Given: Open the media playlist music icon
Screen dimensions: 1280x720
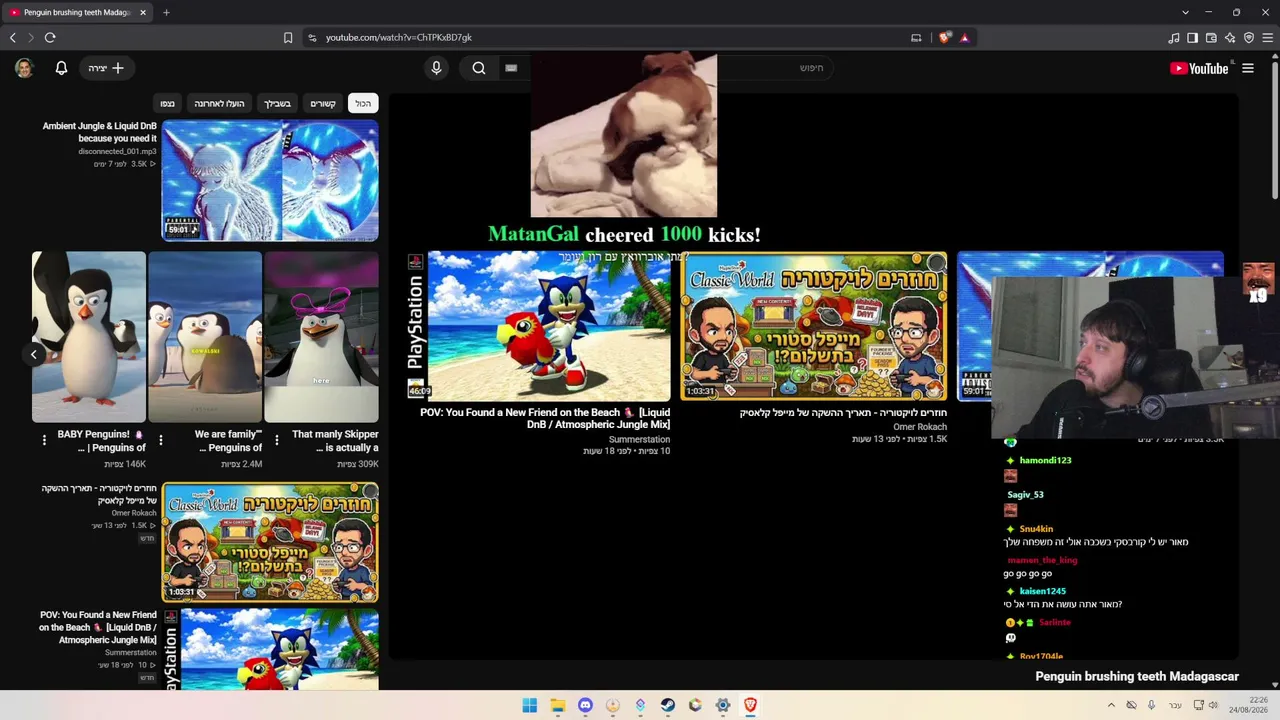Looking at the screenshot, I should click(1173, 38).
